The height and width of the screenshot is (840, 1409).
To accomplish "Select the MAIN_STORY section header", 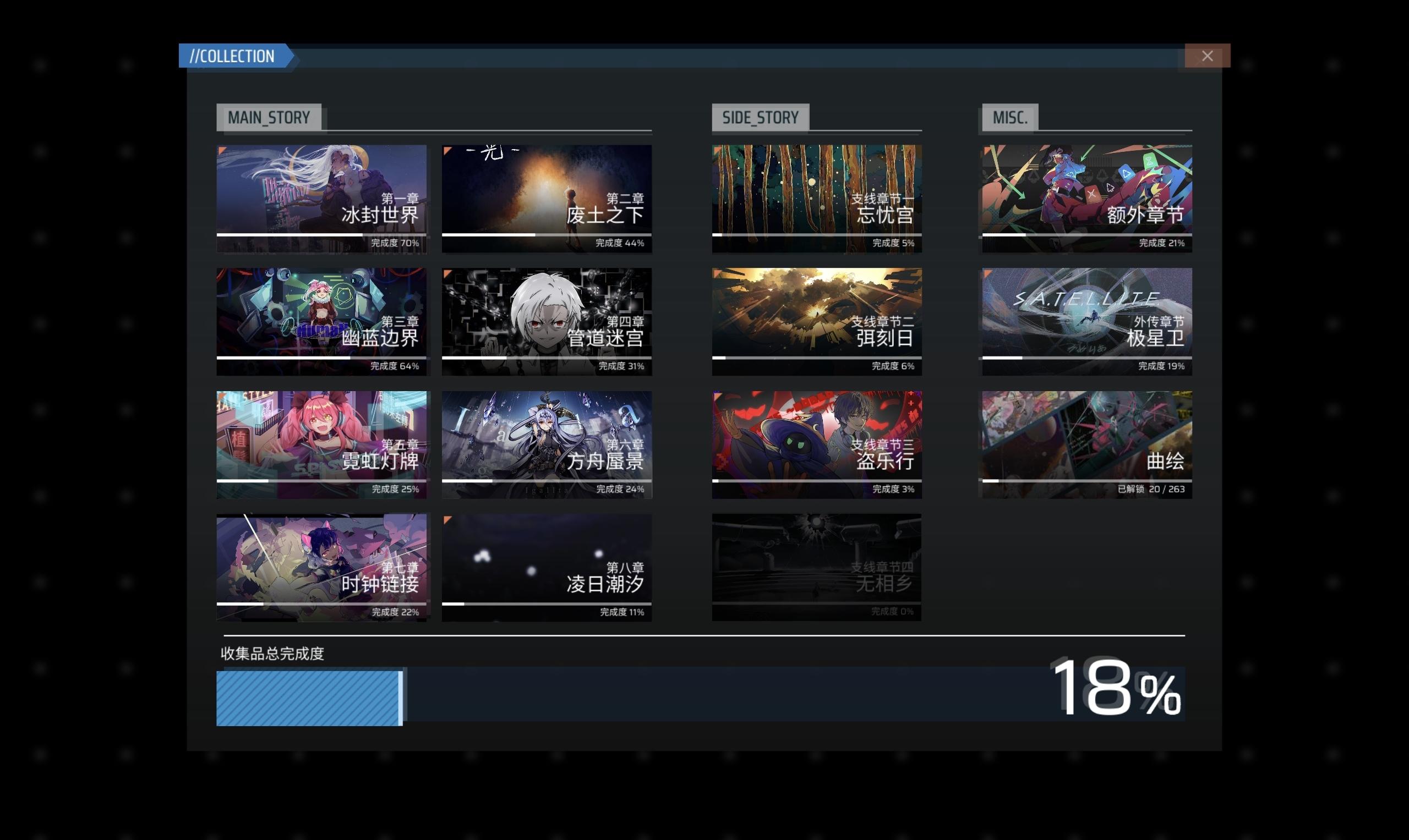I will (x=269, y=117).
